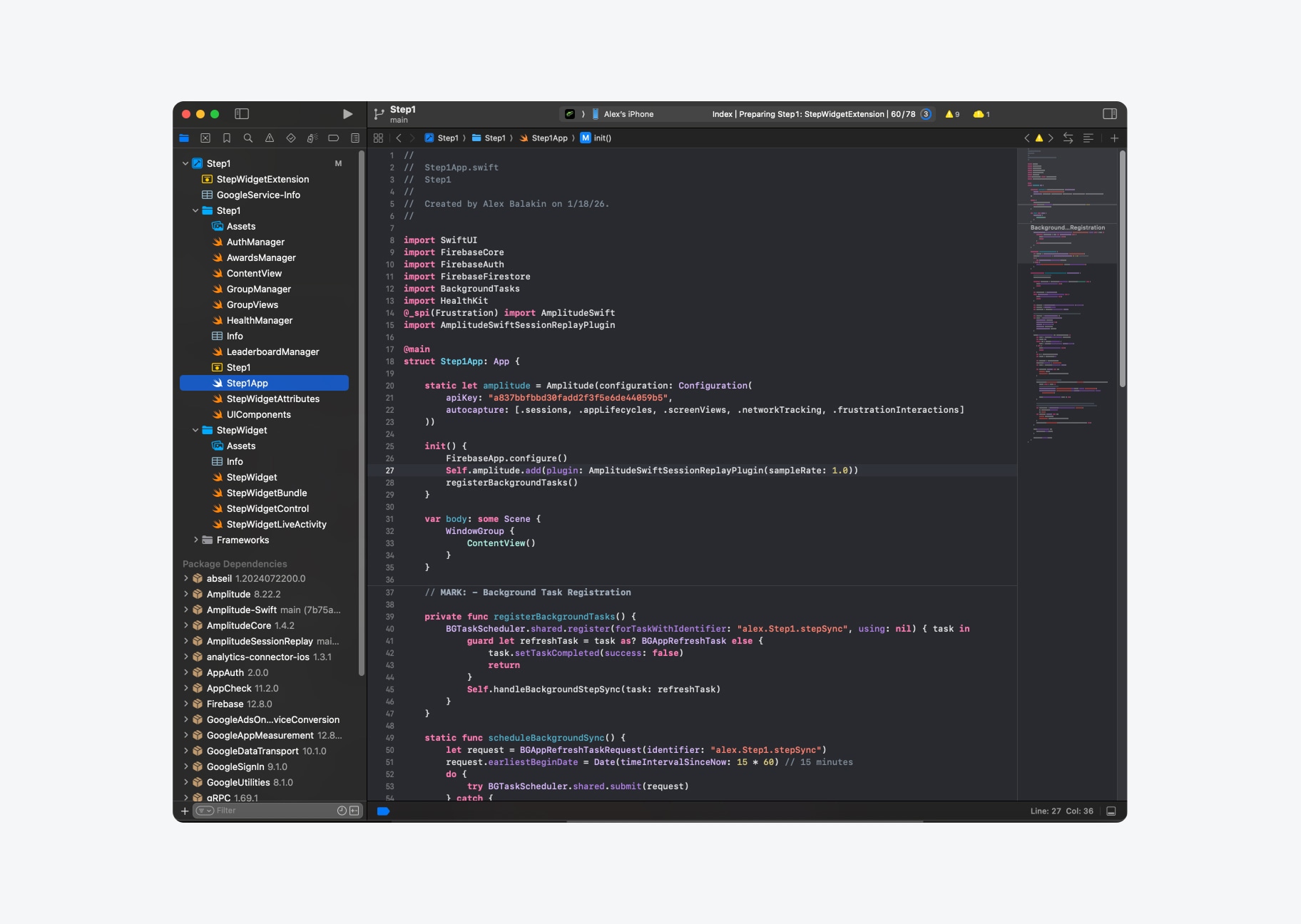1301x924 pixels.
Task: Add a new editor pane
Action: (1114, 138)
